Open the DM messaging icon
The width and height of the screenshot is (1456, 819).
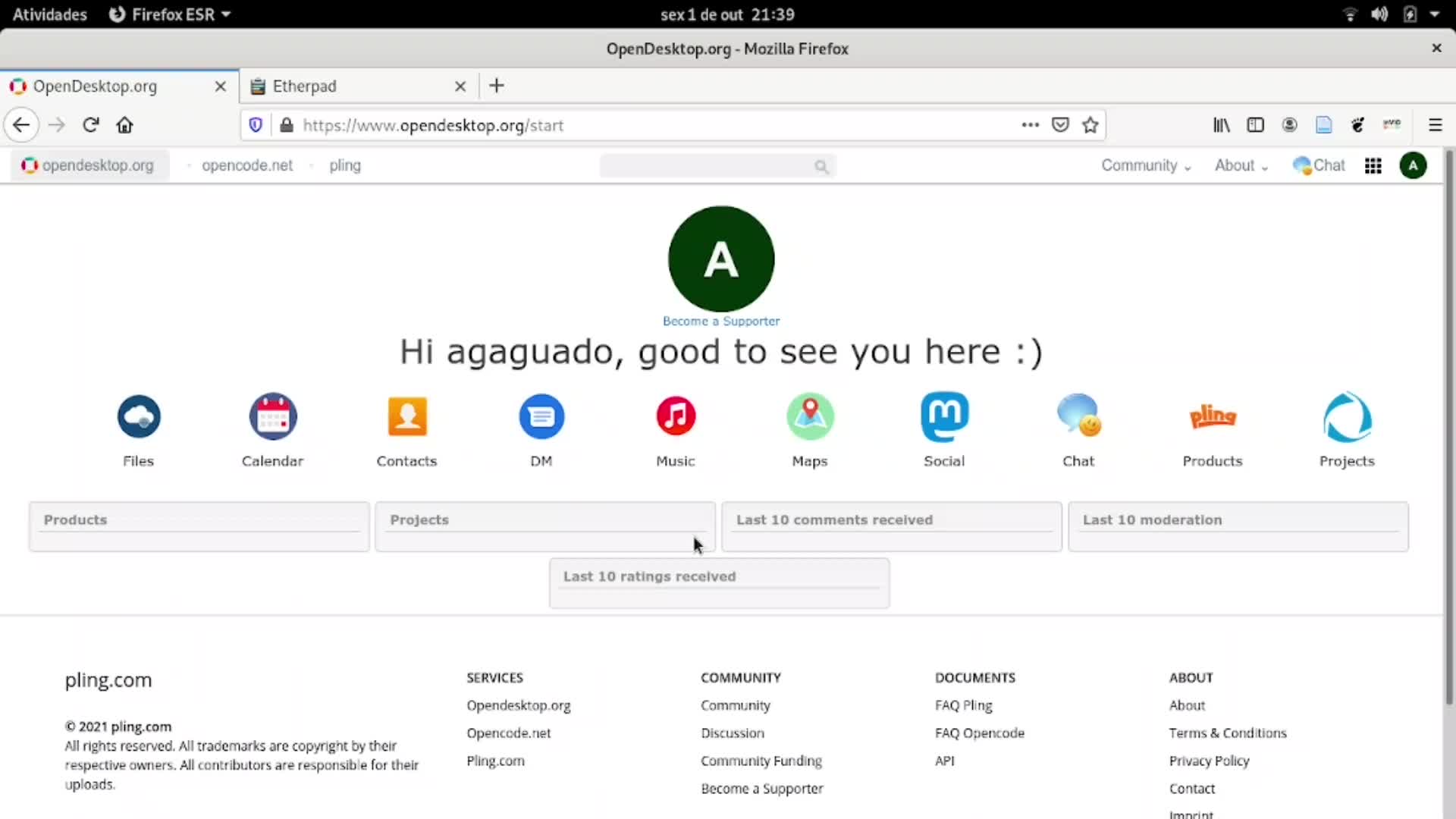click(x=541, y=416)
